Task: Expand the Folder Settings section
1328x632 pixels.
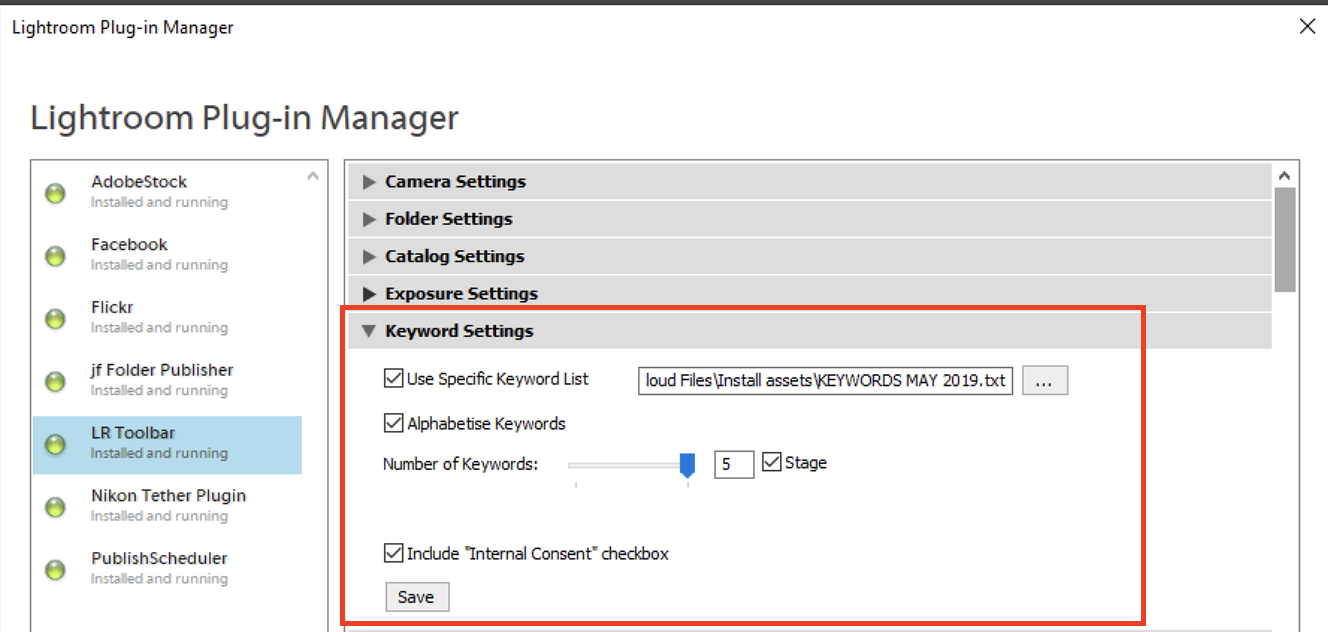Action: pyautogui.click(x=809, y=219)
